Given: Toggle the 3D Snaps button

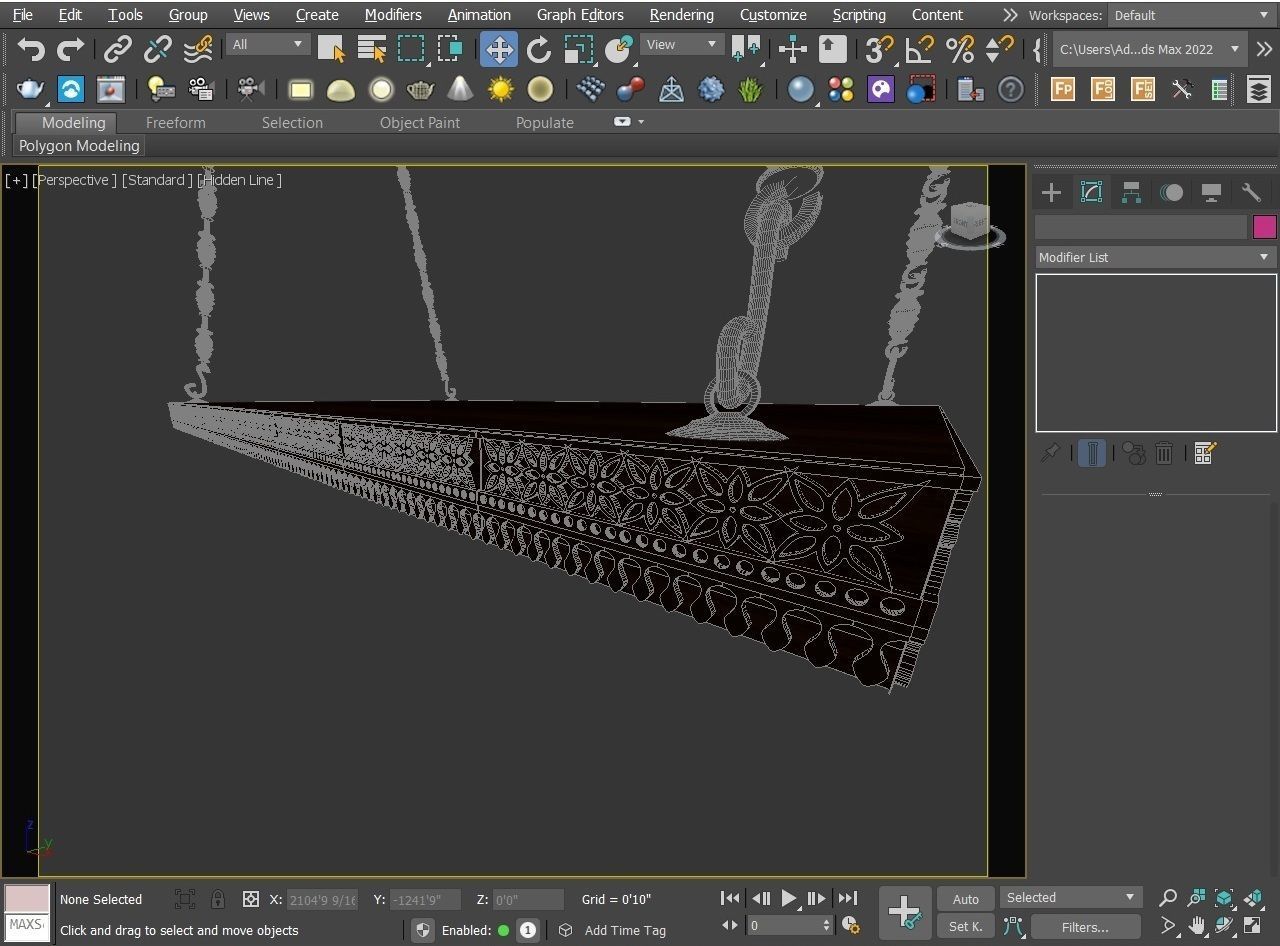Looking at the screenshot, I should [879, 49].
